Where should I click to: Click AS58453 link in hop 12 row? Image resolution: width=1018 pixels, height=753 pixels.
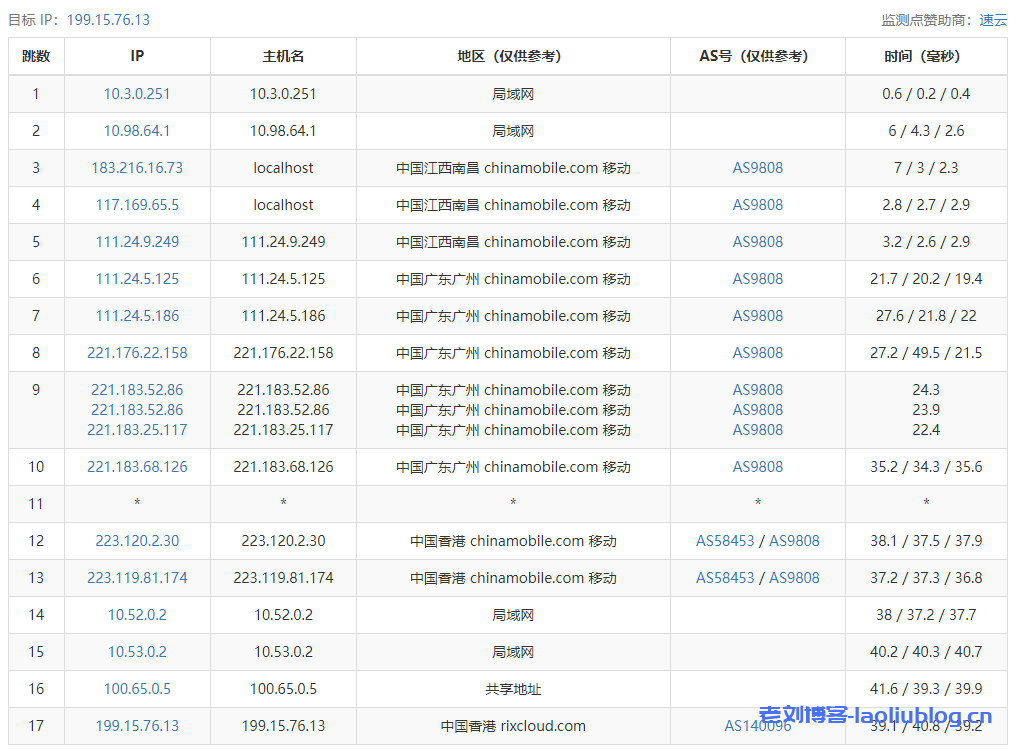pyautogui.click(x=725, y=541)
